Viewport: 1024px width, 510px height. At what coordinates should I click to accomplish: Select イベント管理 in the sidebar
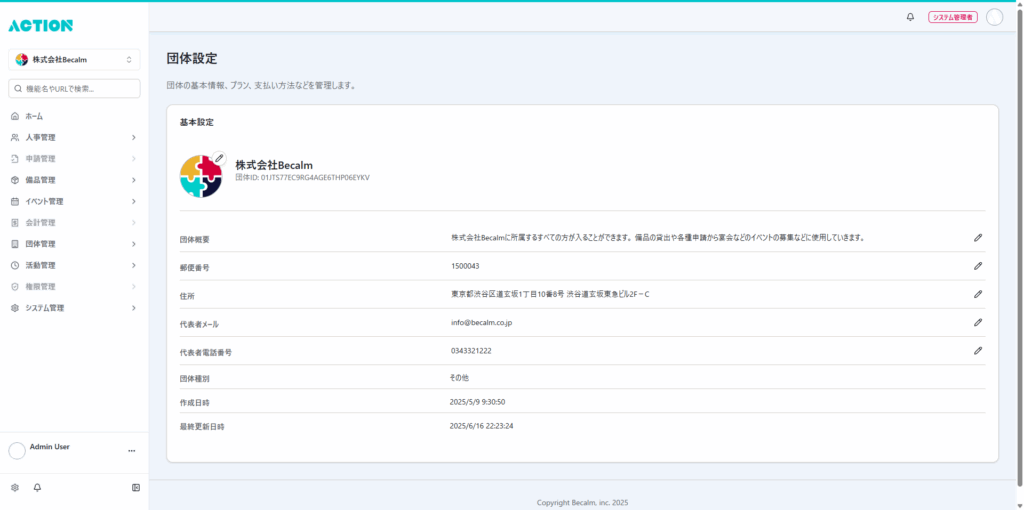point(74,202)
